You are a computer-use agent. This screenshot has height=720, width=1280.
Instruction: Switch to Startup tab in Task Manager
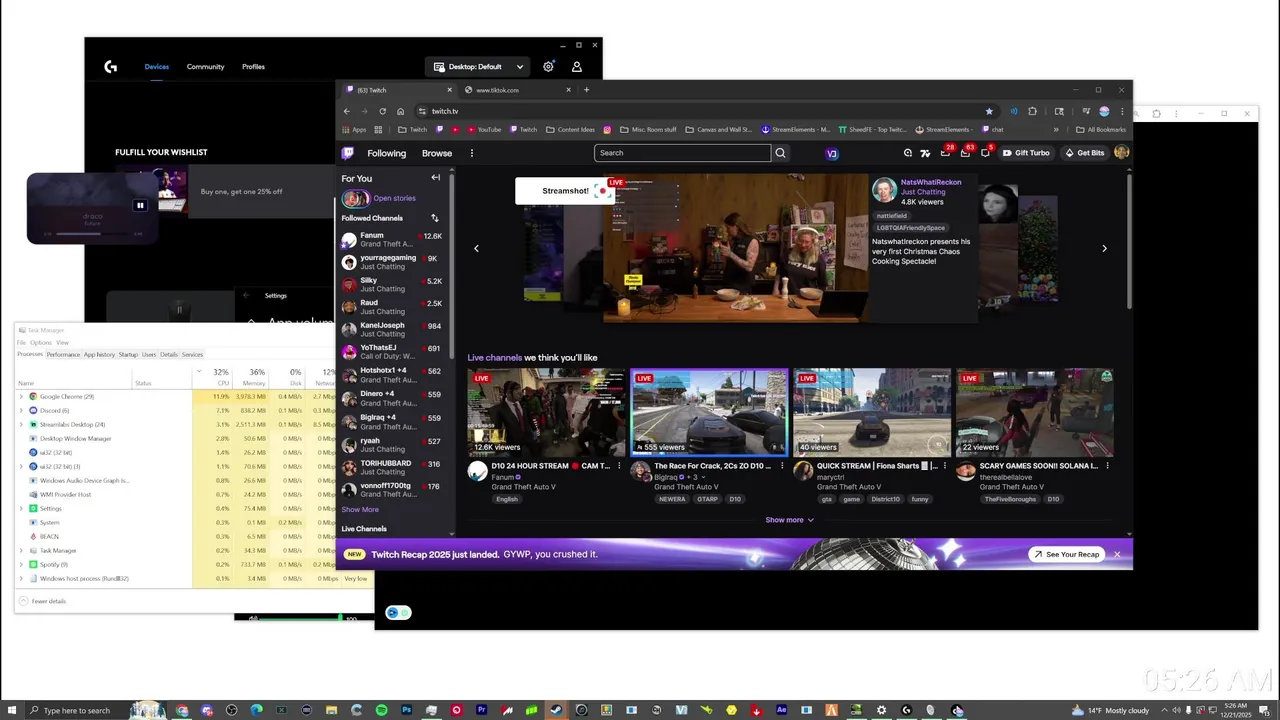pyautogui.click(x=128, y=354)
